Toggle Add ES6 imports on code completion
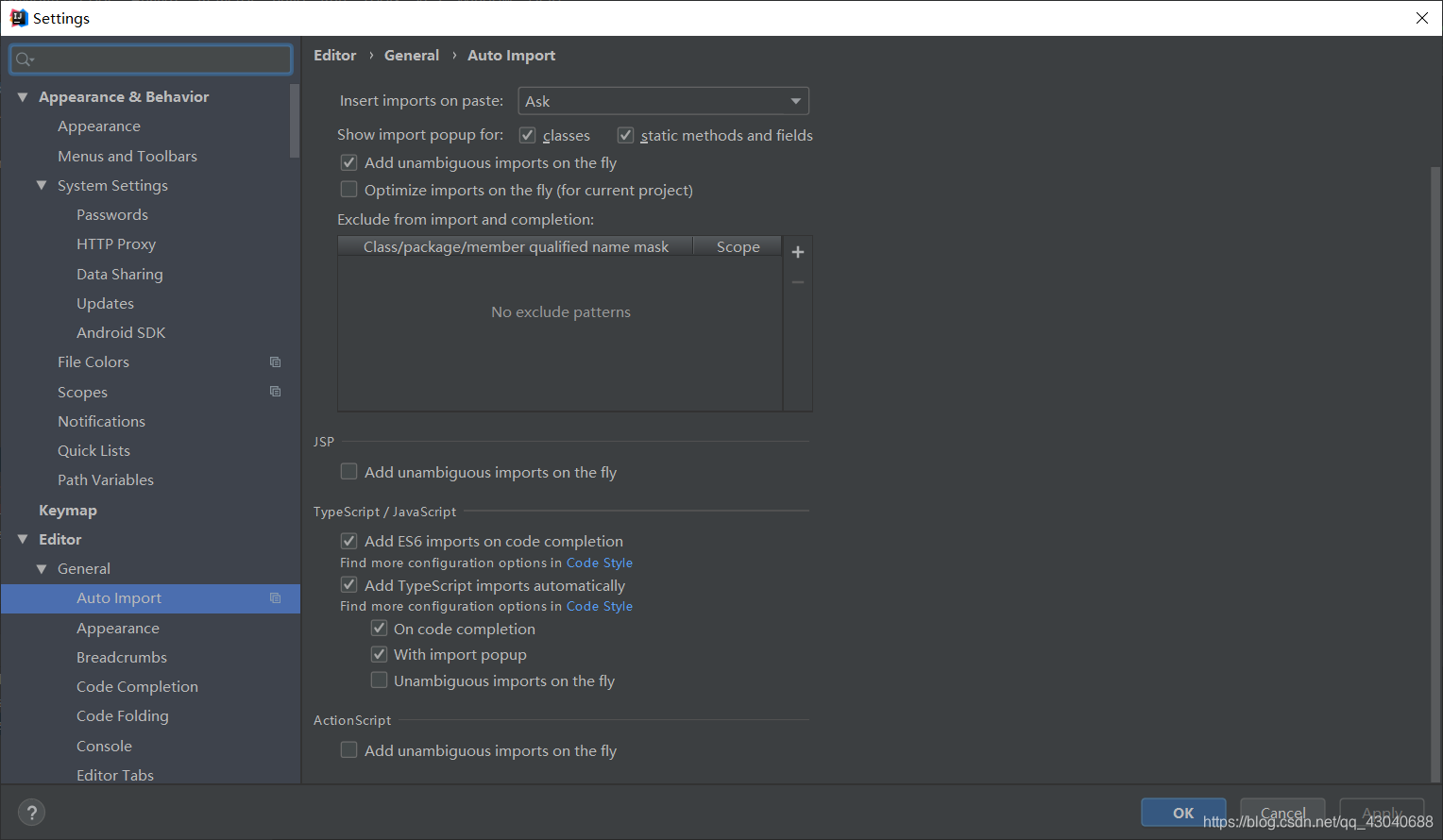This screenshot has width=1443, height=840. click(349, 541)
